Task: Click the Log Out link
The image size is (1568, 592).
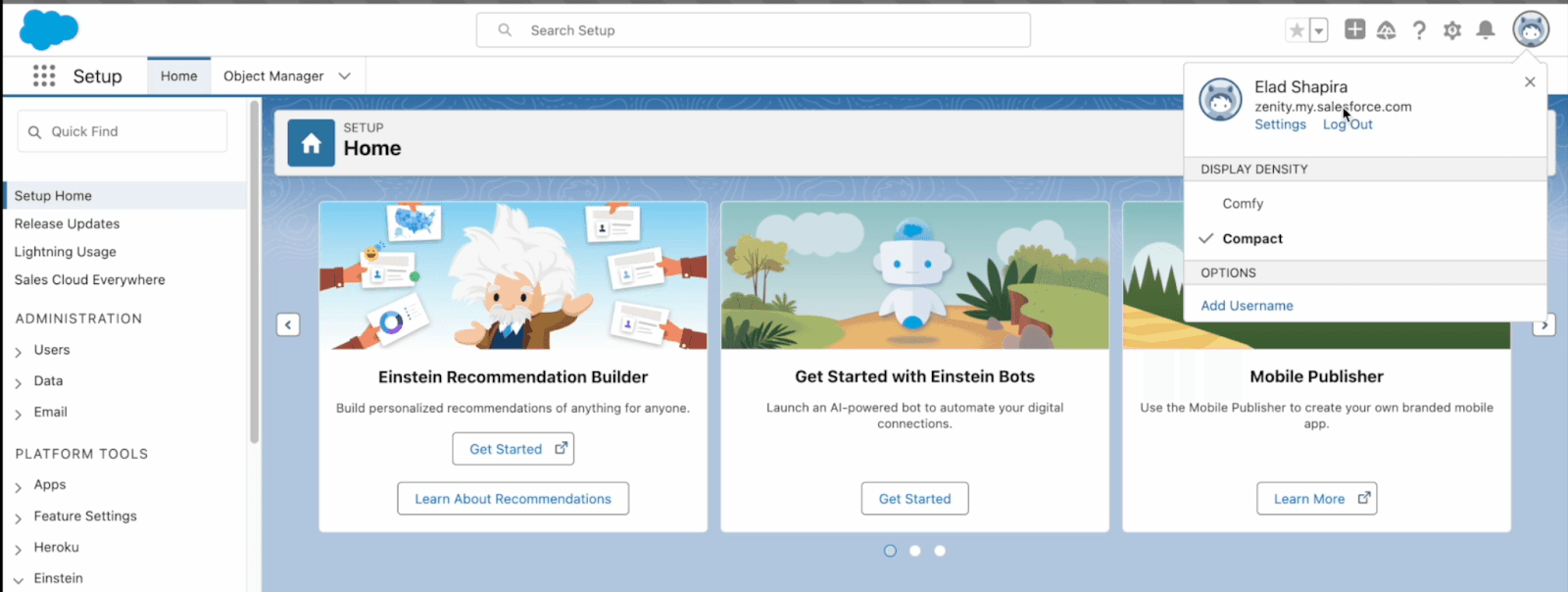Action: click(1347, 124)
